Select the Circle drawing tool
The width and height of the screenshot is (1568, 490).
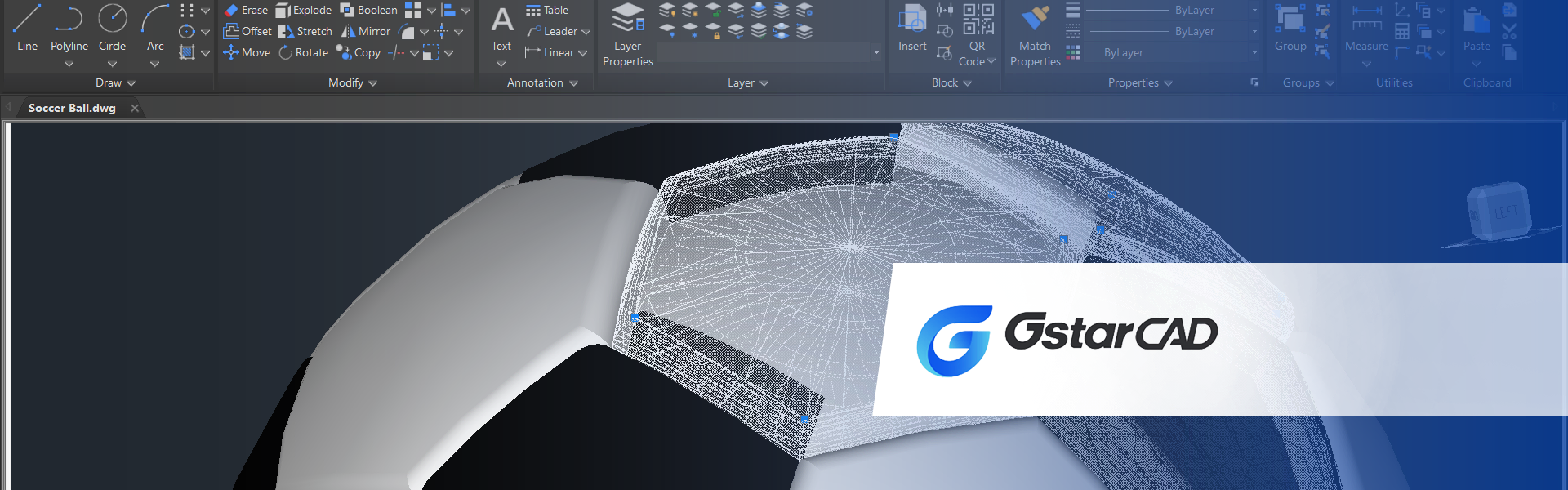[x=112, y=28]
